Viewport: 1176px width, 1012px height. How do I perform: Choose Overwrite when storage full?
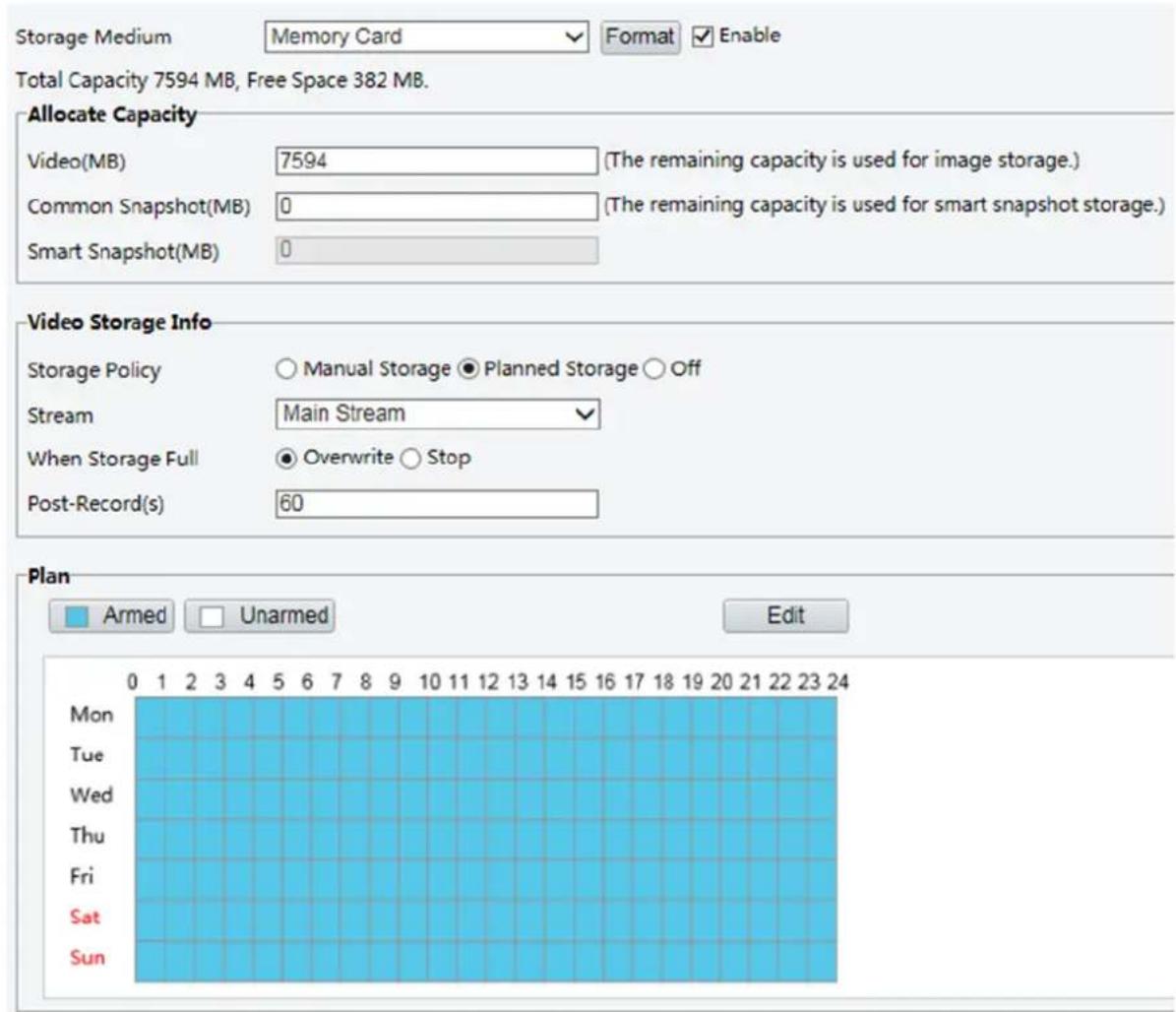285,459
